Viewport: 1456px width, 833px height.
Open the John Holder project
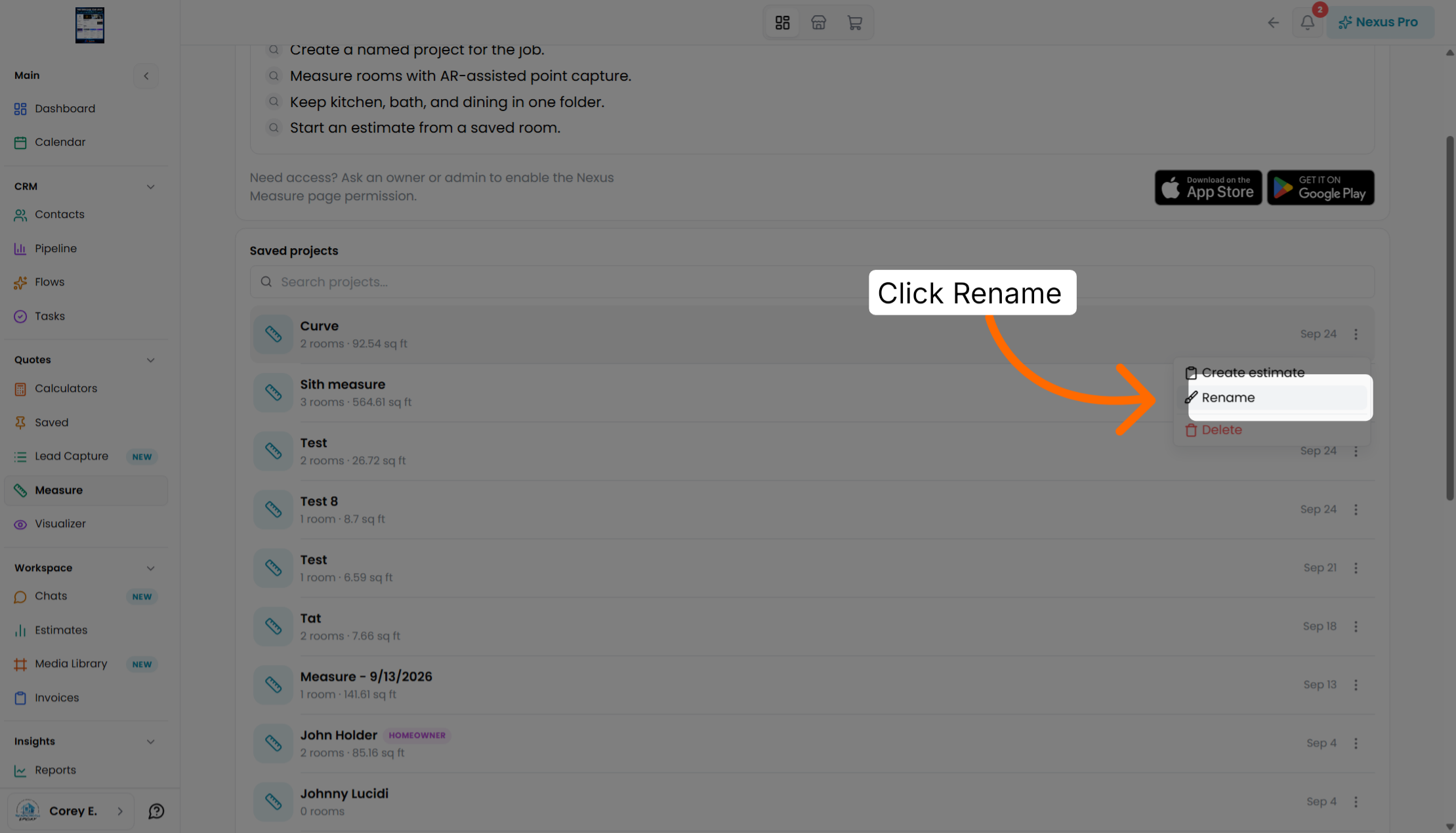[812, 743]
